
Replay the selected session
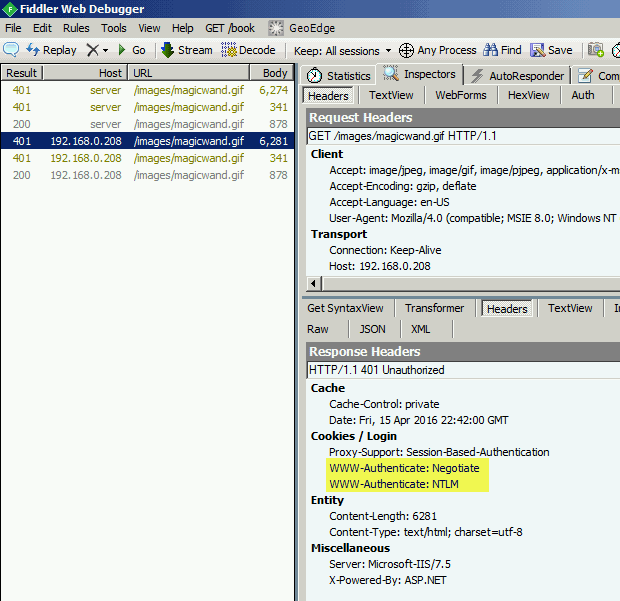[52, 50]
